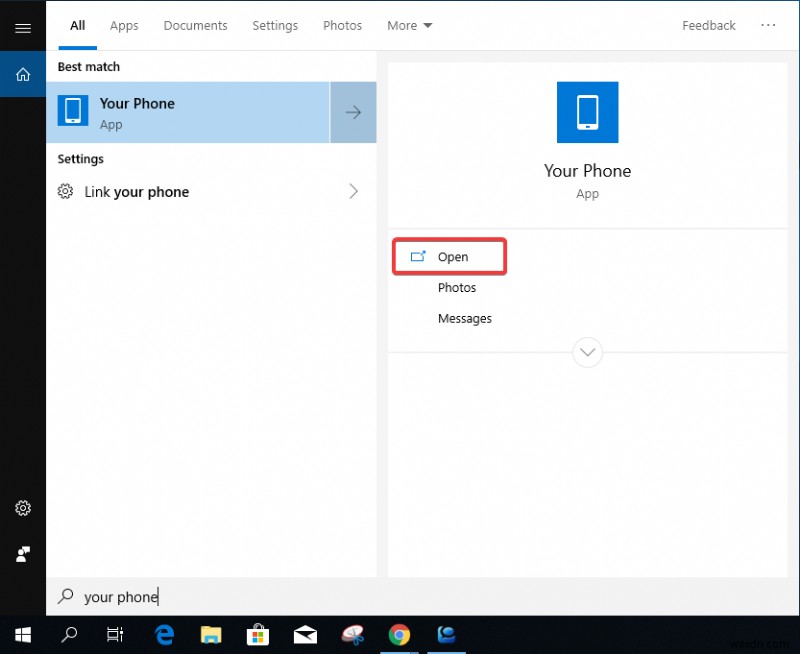Click the search icon on the taskbar

(68, 635)
